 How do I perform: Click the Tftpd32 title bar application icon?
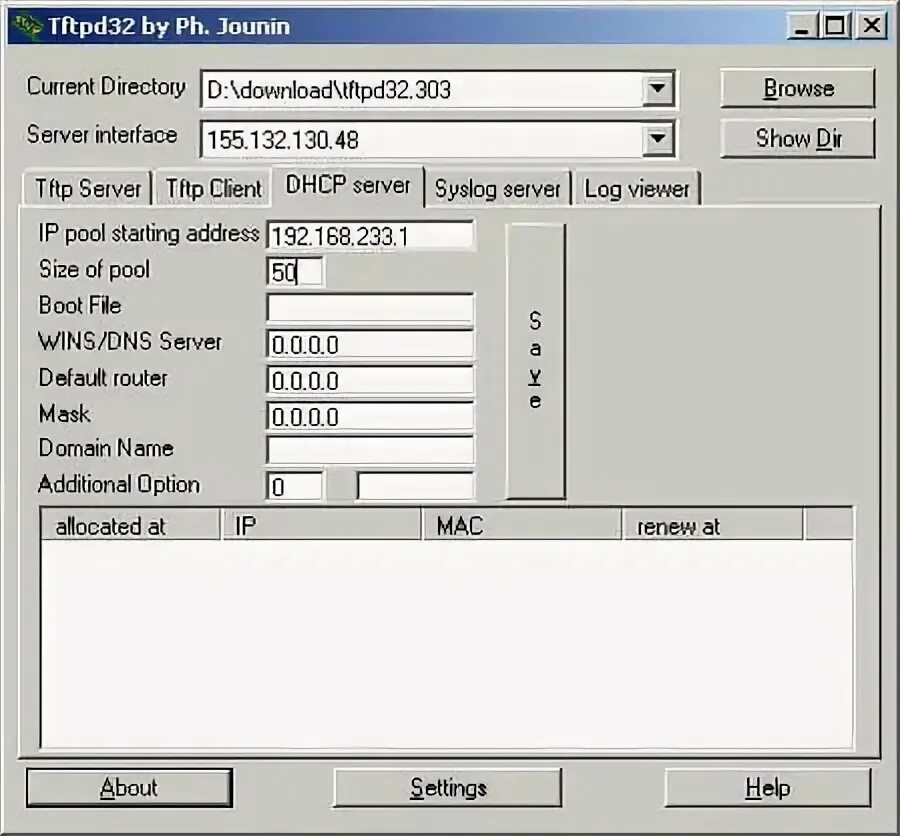[27, 25]
